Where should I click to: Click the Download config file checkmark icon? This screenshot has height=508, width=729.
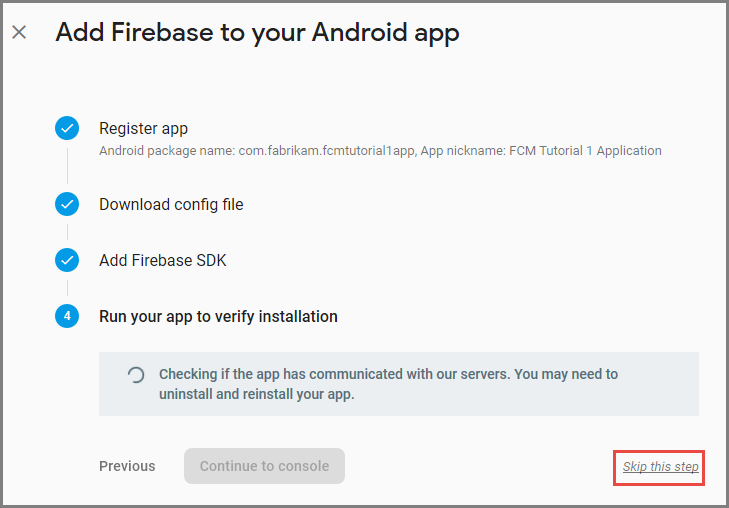pyautogui.click(x=67, y=204)
